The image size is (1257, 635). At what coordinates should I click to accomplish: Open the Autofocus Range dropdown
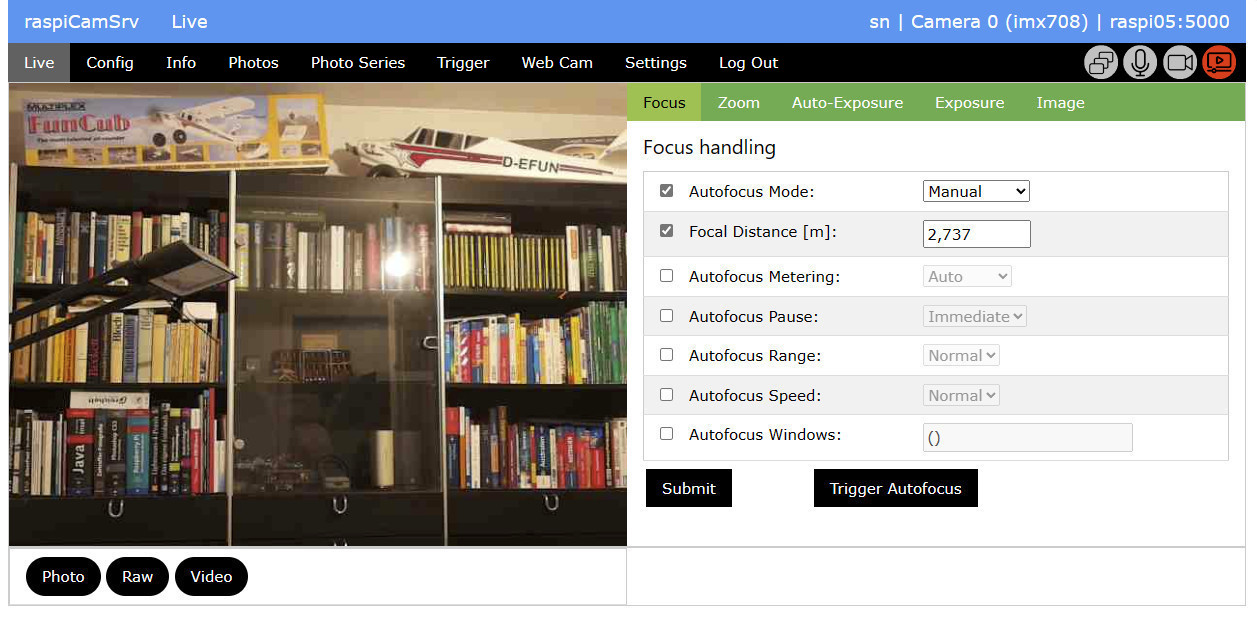coord(961,356)
